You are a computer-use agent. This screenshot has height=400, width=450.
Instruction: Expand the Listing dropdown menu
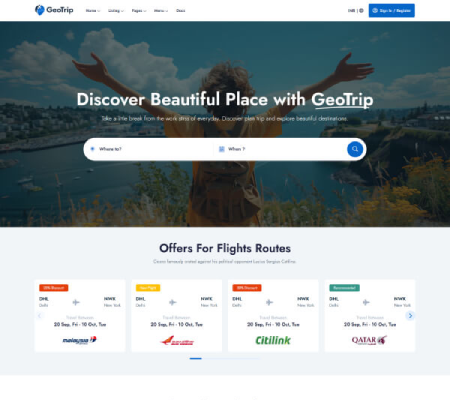(116, 11)
